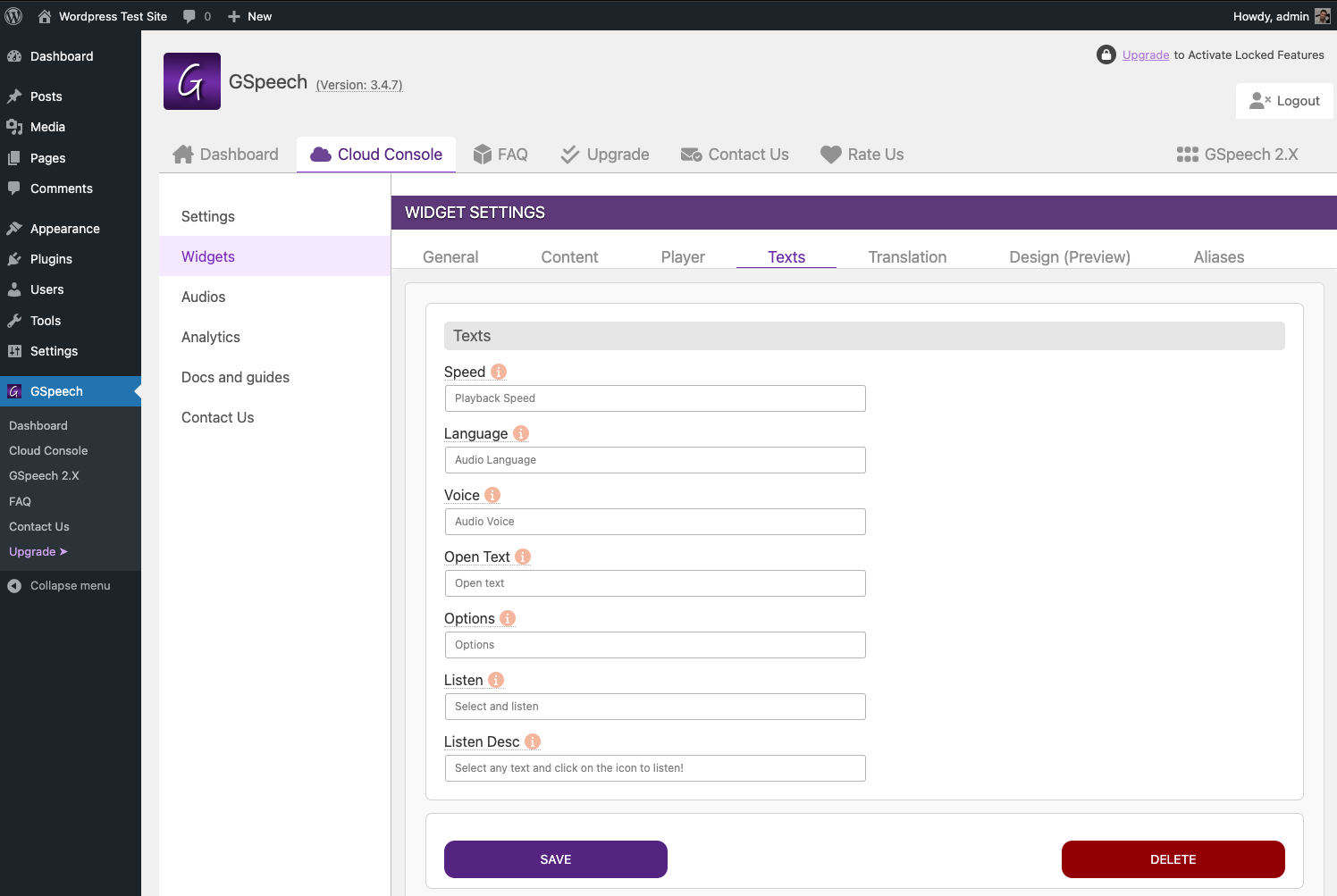The width and height of the screenshot is (1337, 896).
Task: Open Docs and guides in the sidebar
Action: (x=274, y=377)
